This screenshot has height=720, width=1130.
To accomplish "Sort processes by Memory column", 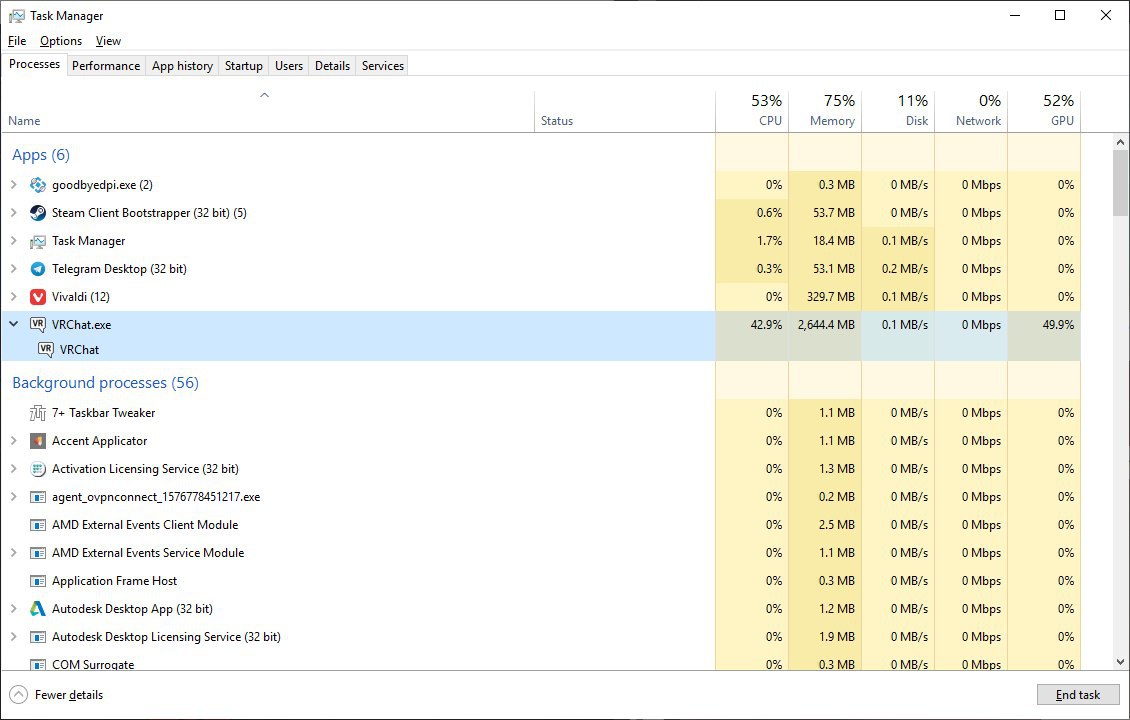I will point(825,112).
